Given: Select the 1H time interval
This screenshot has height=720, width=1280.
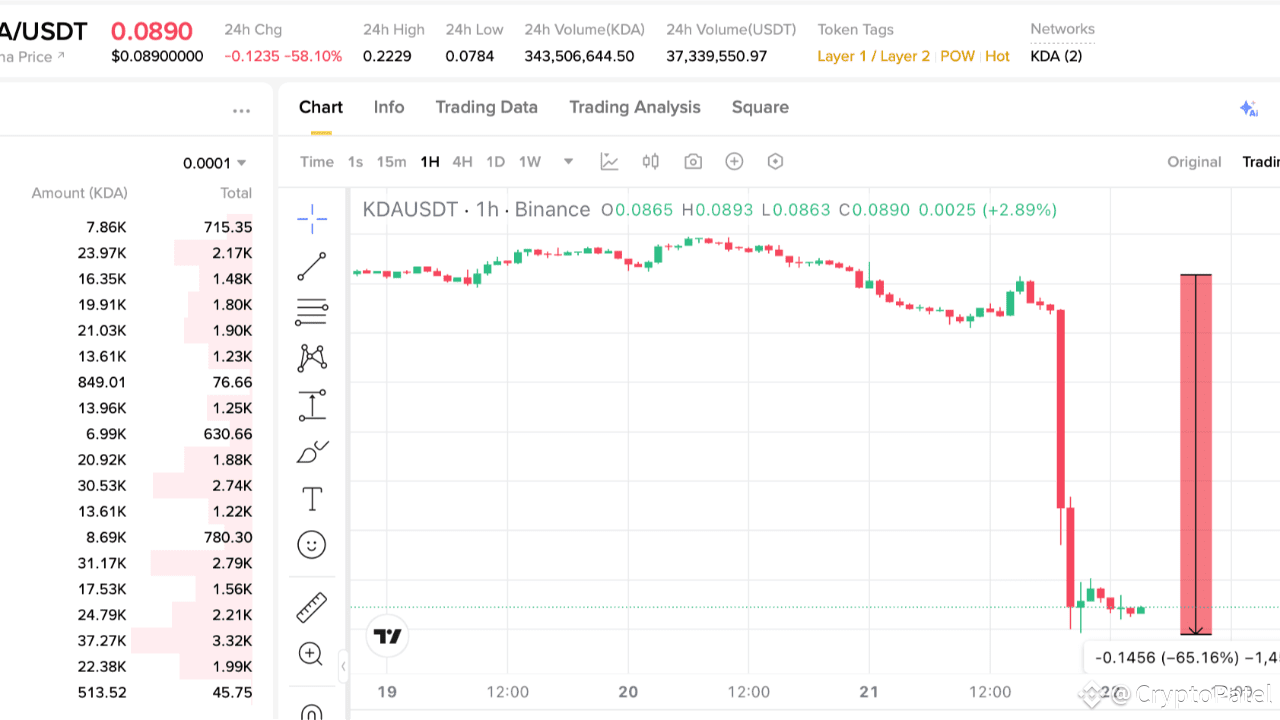Looking at the screenshot, I should (430, 162).
